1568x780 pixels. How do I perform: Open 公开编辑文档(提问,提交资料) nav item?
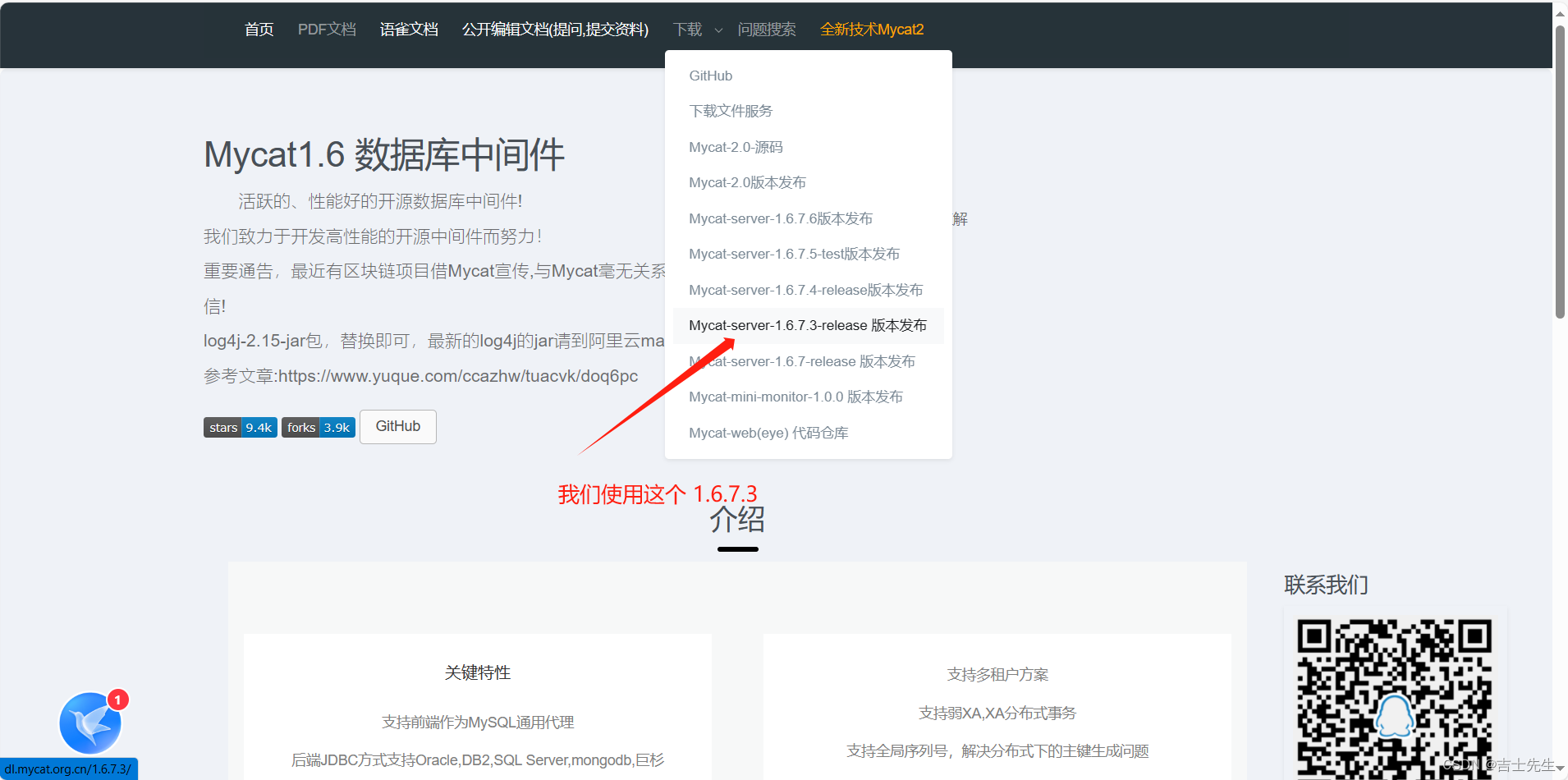[x=555, y=30]
